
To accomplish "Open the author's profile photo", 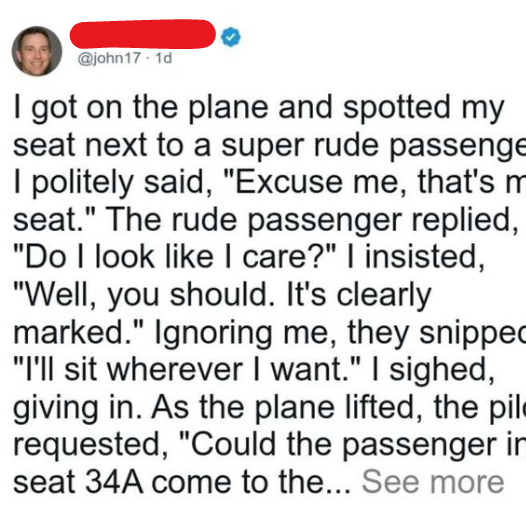I will click(x=37, y=51).
